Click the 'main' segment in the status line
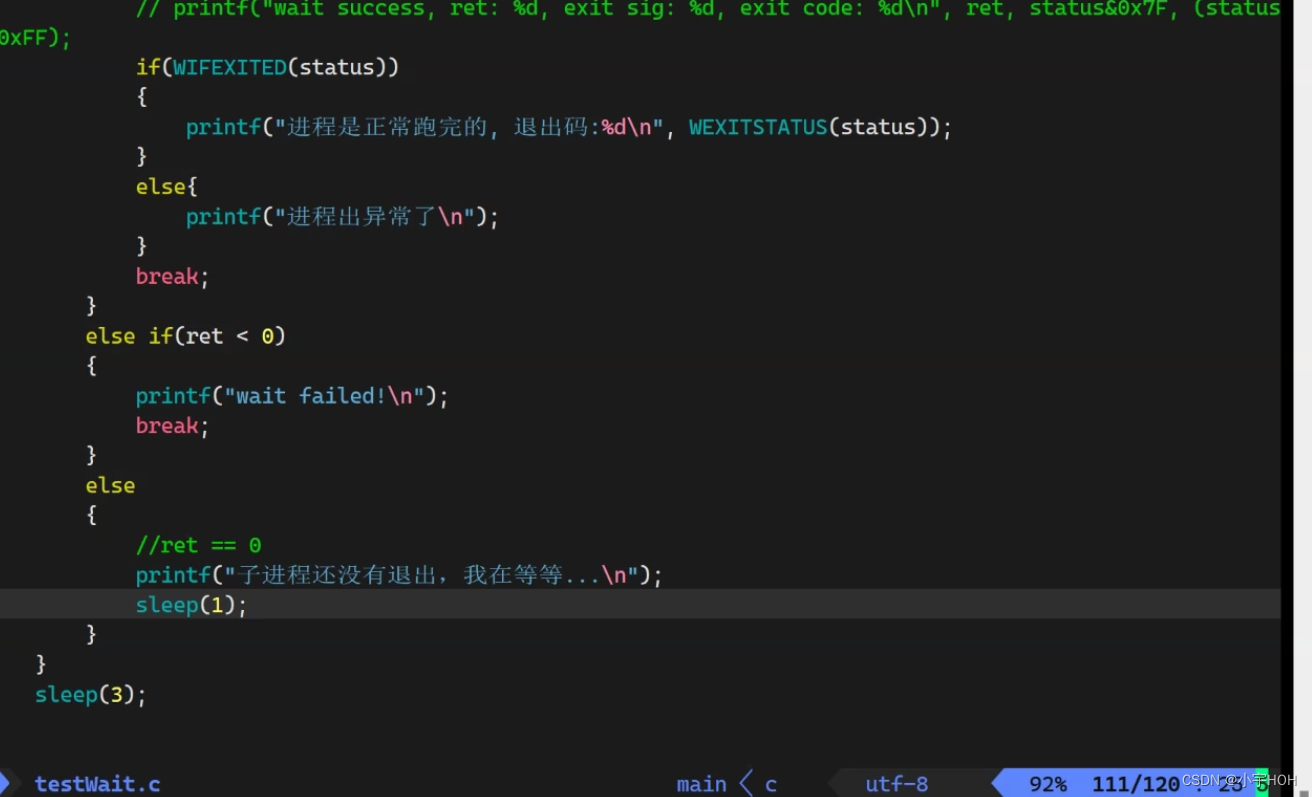This screenshot has width=1312, height=797. pyautogui.click(x=701, y=784)
